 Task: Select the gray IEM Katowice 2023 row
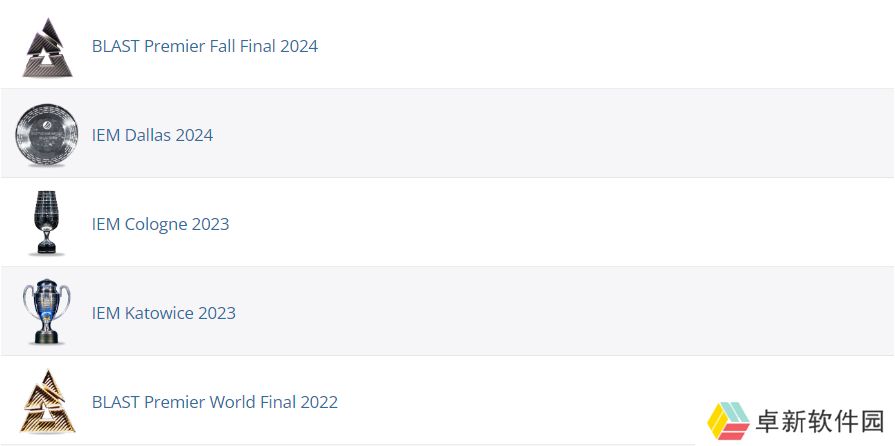[448, 311]
